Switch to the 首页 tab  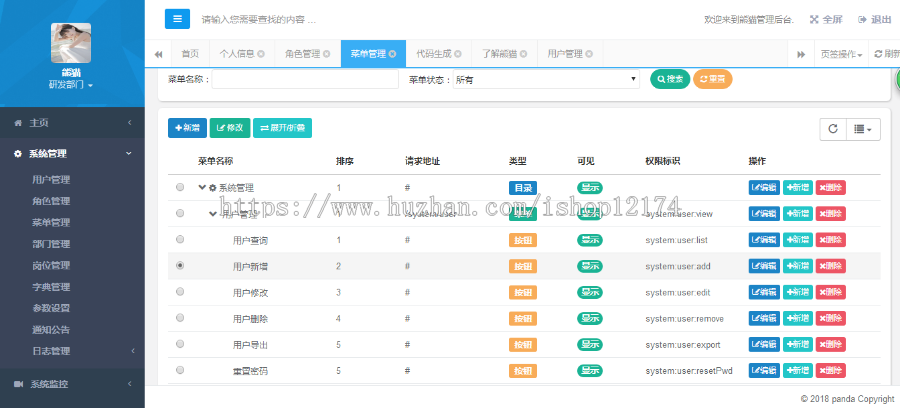190,54
